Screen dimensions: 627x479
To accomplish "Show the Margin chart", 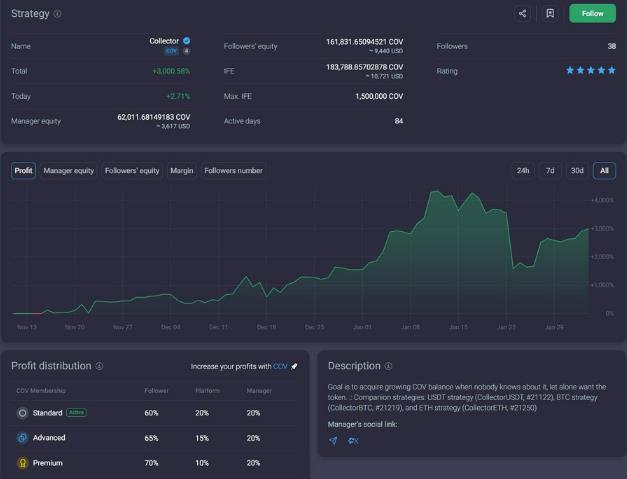I will coord(182,170).
